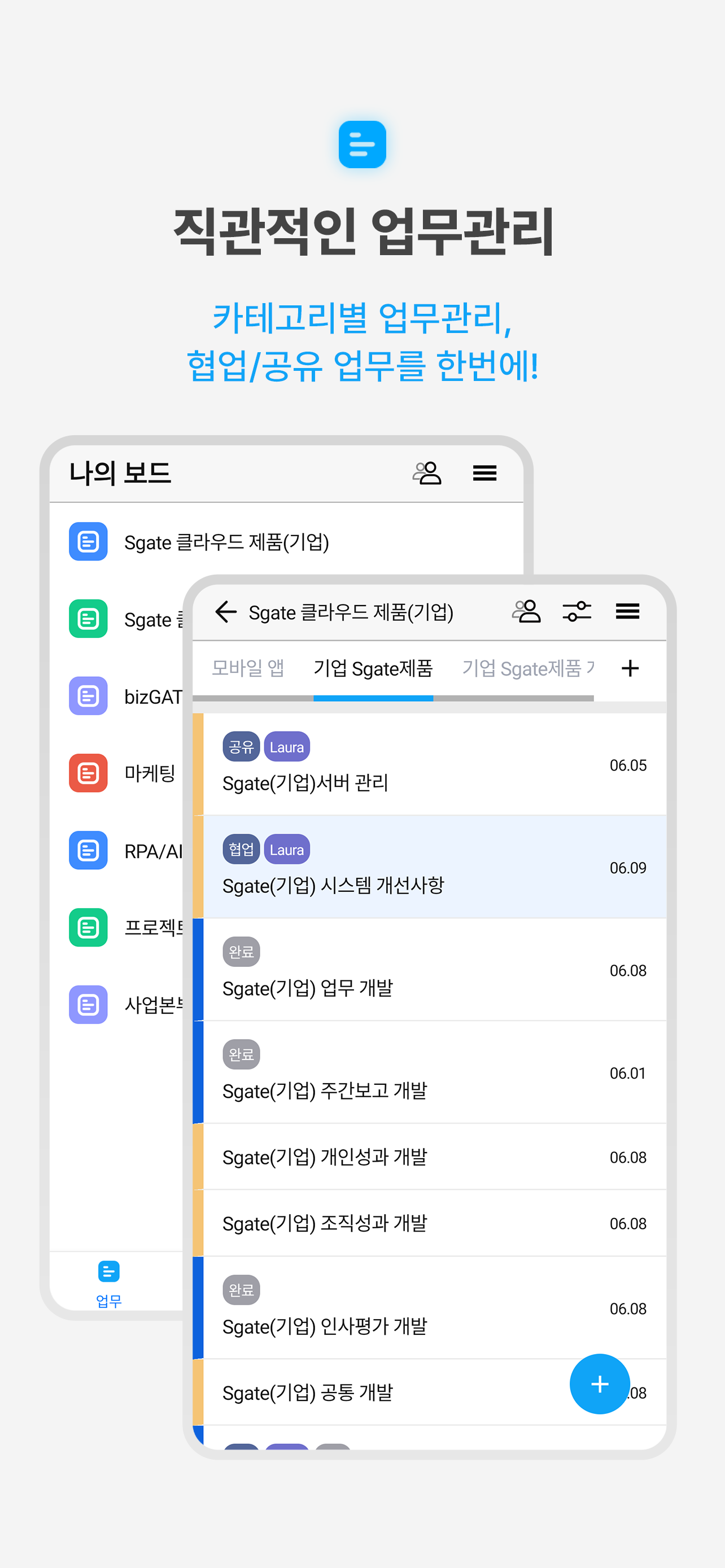Click Laura tag on 서버 관리 task
This screenshot has height=1568, width=725.
click(x=287, y=747)
